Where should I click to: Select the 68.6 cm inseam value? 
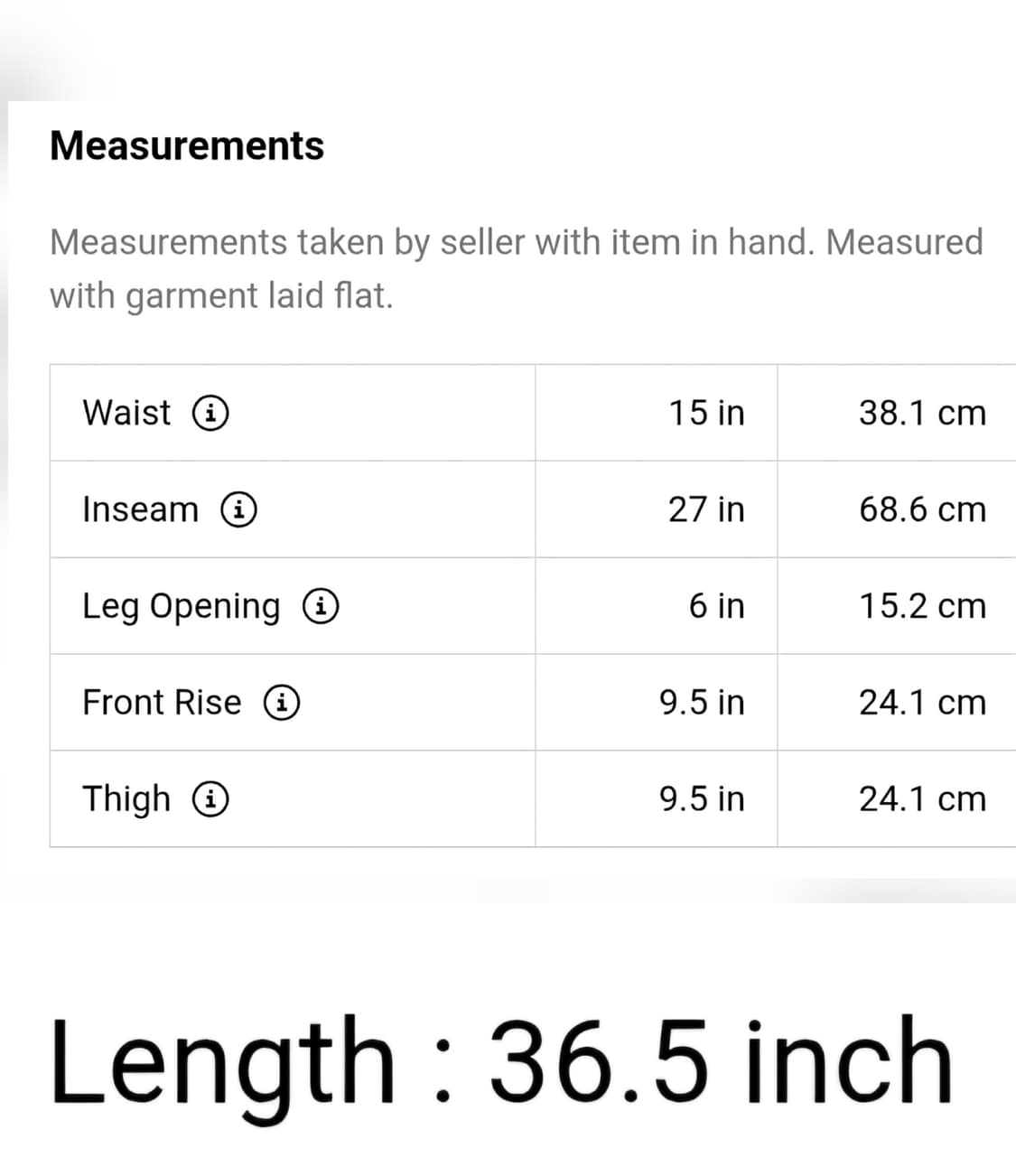pos(922,509)
